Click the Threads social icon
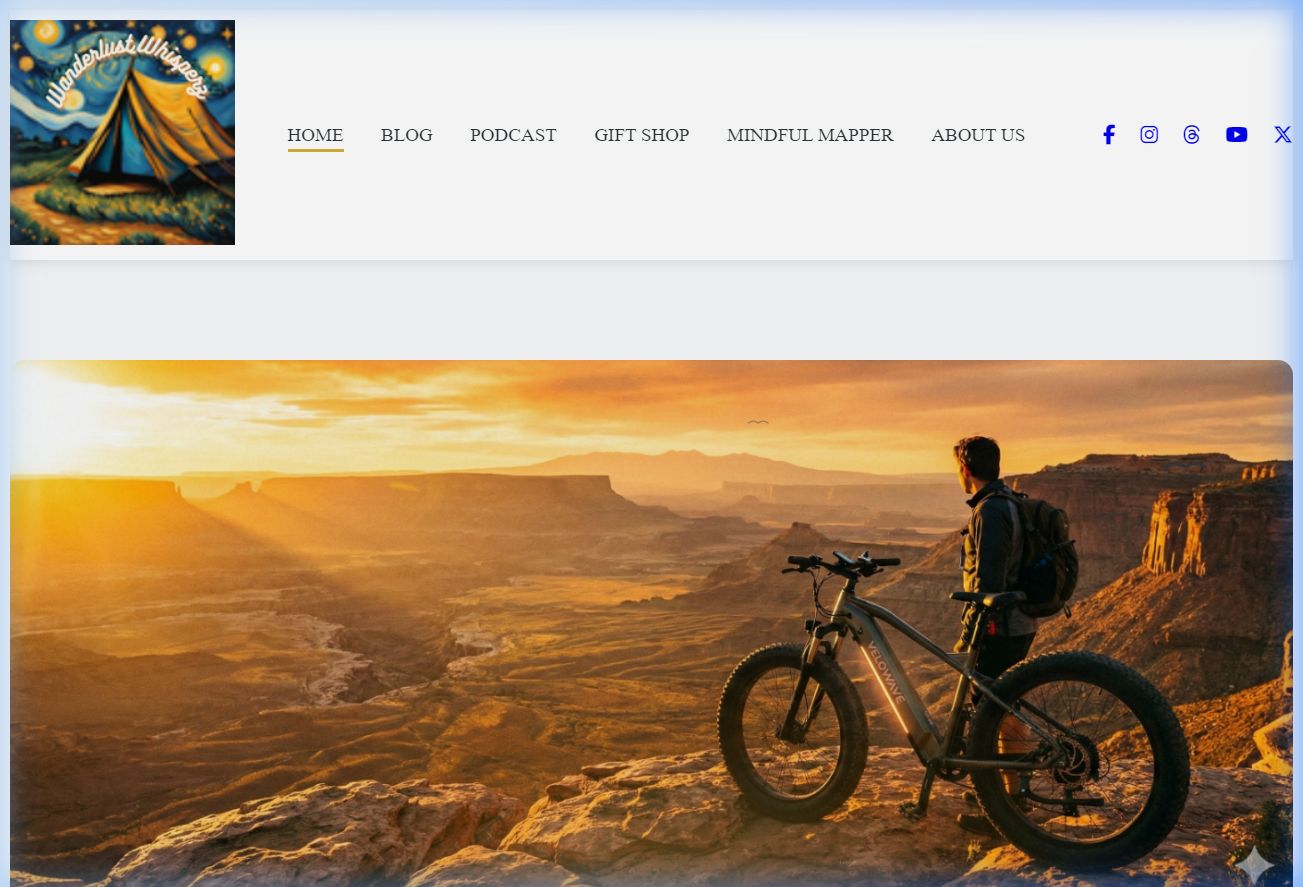 1191,135
